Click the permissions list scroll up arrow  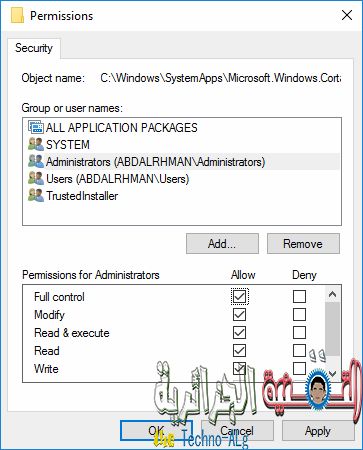pyautogui.click(x=332, y=294)
